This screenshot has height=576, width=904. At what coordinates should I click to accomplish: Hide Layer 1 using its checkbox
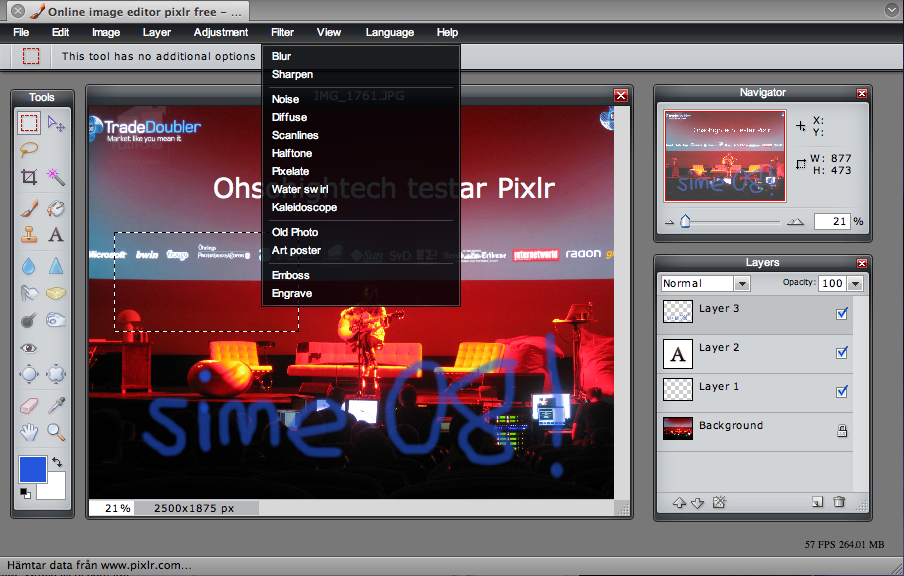[842, 391]
